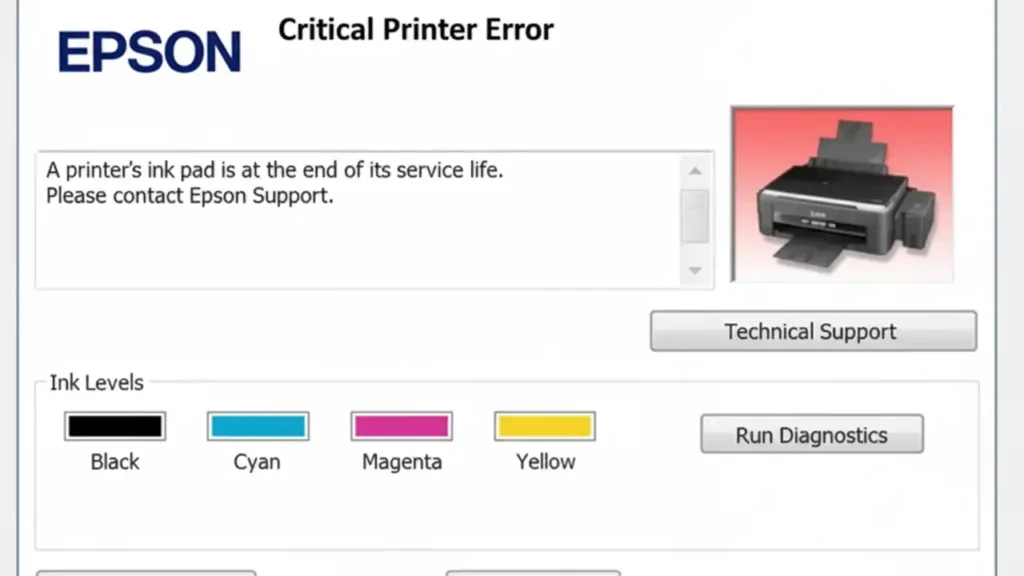
Task: Click the Critical Printer Error title
Action: tap(416, 30)
